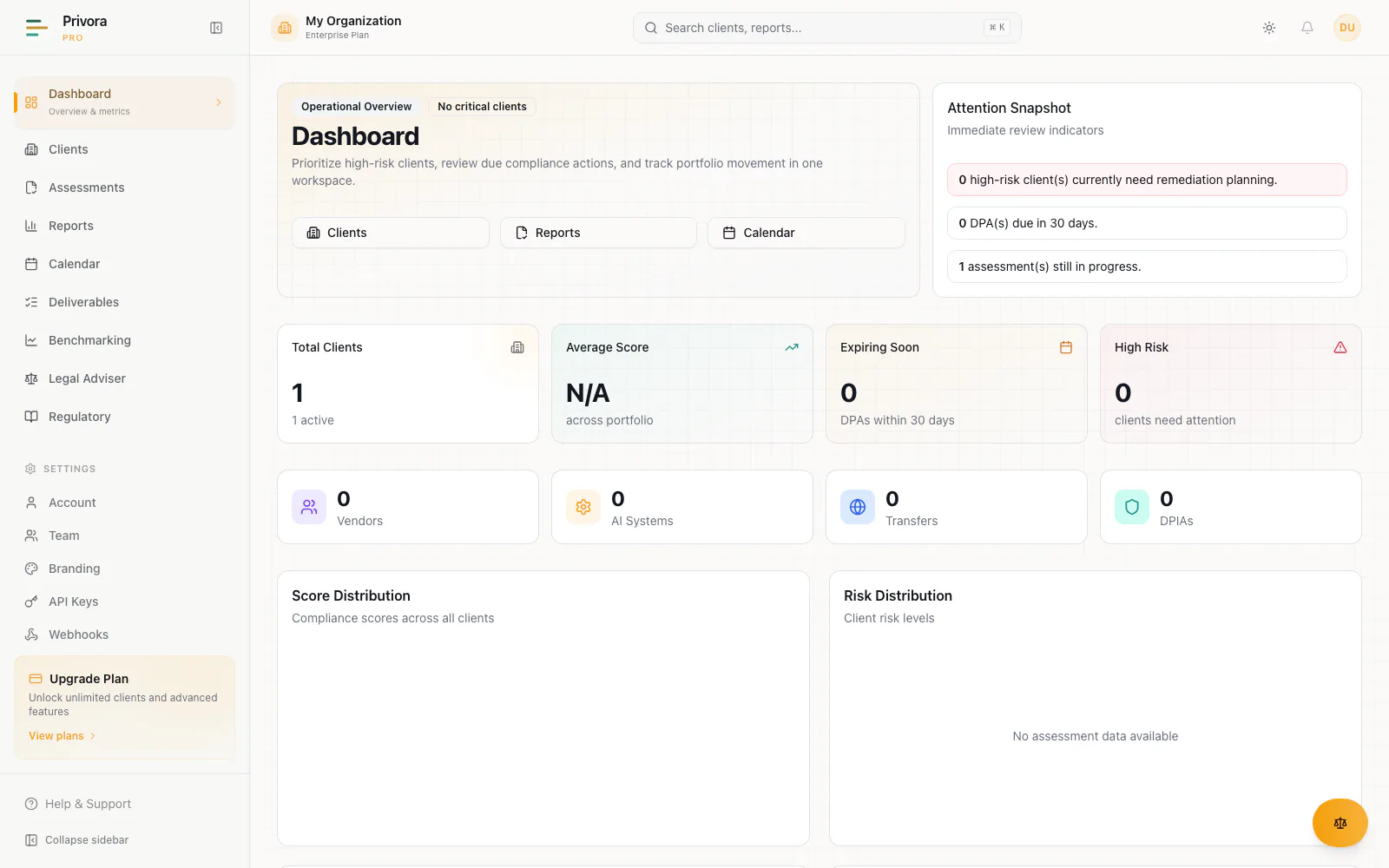Click the Operational Overview badge
Viewport: 1389px width, 868px height.
(356, 107)
